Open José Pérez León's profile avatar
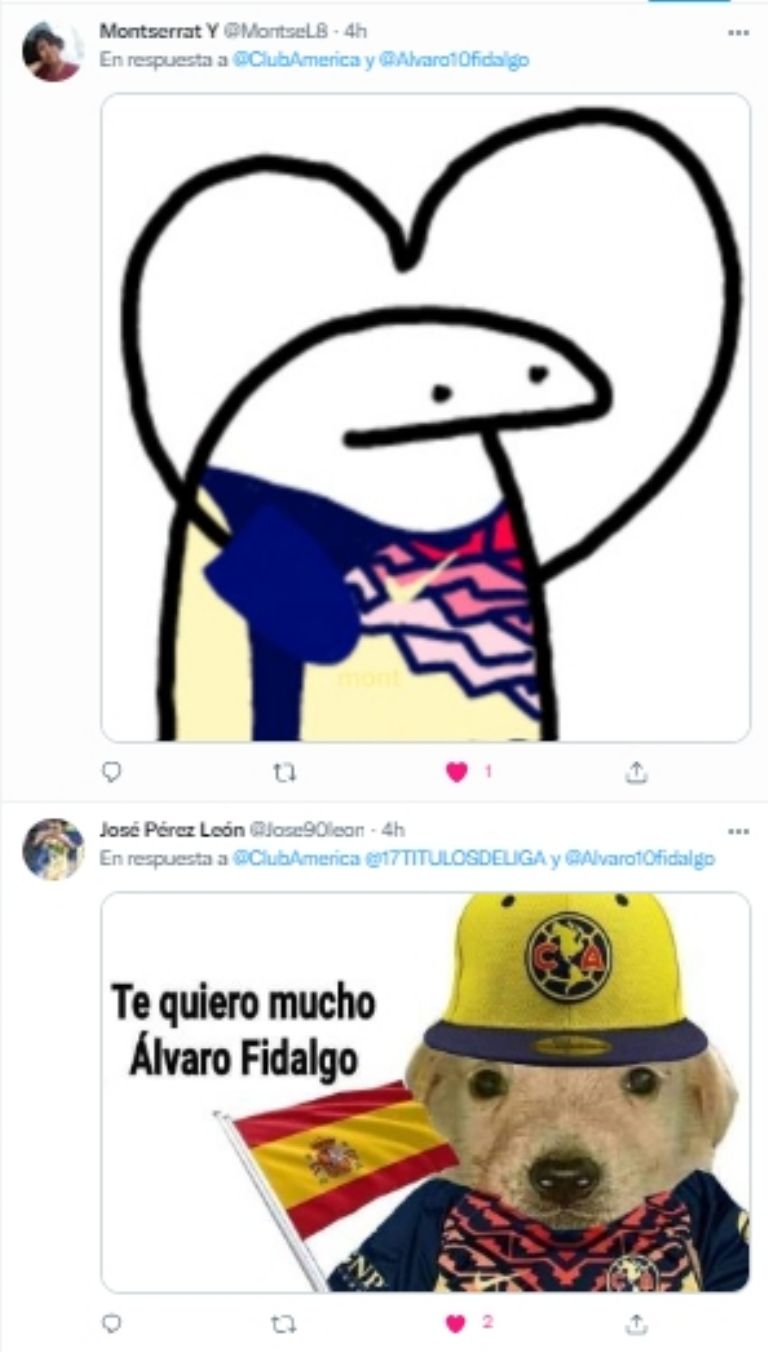 tap(52, 850)
